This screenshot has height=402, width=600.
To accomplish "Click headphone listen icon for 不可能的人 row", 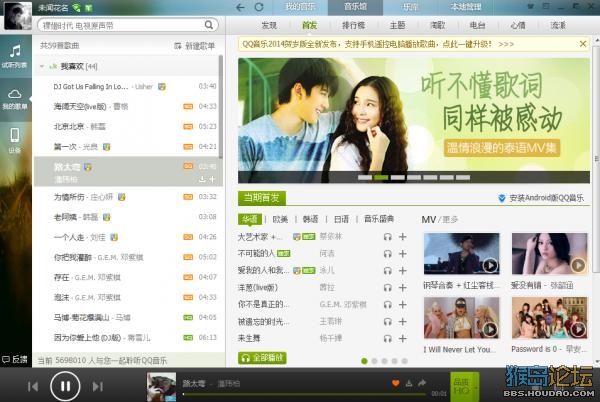I will pyautogui.click(x=388, y=254).
